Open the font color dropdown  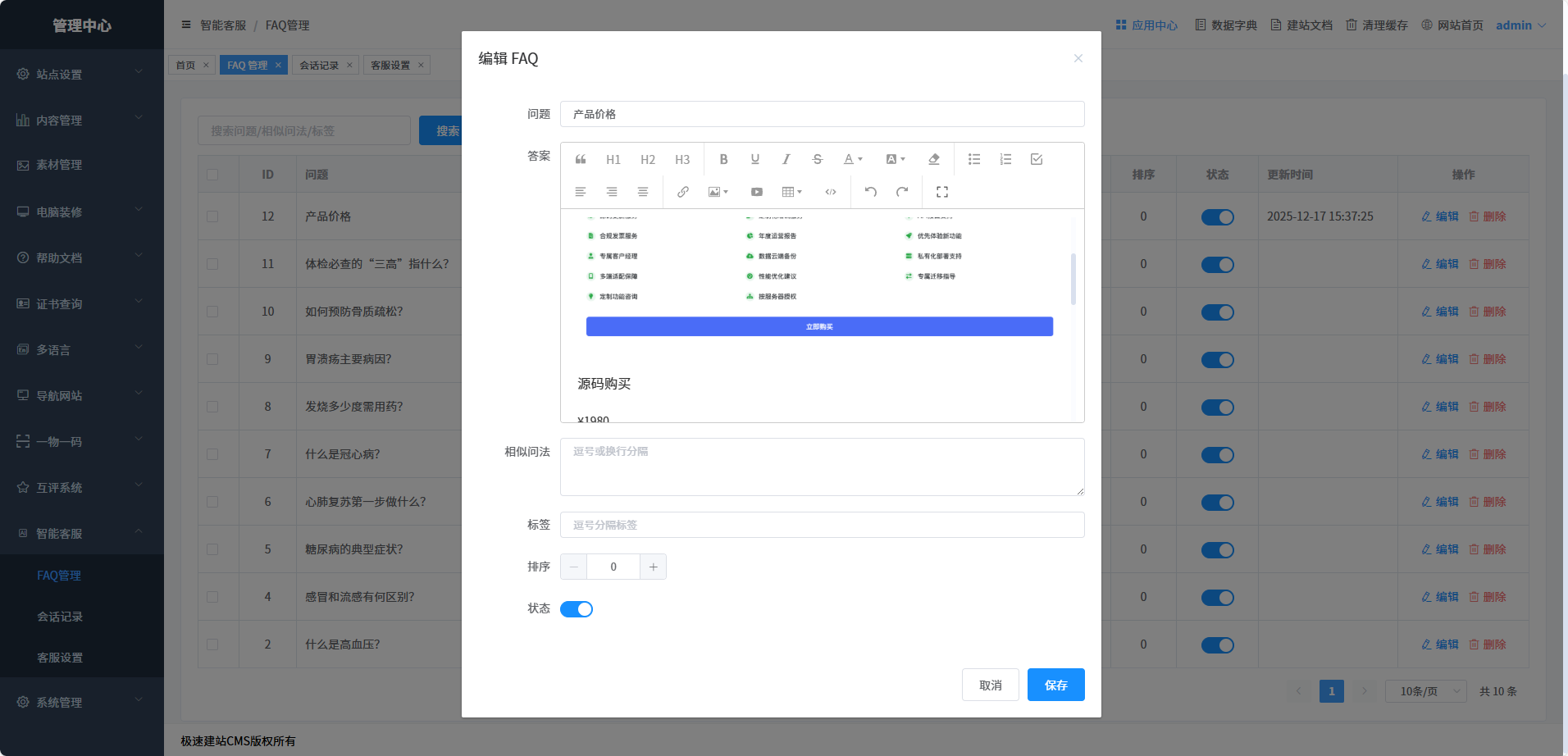tap(853, 159)
